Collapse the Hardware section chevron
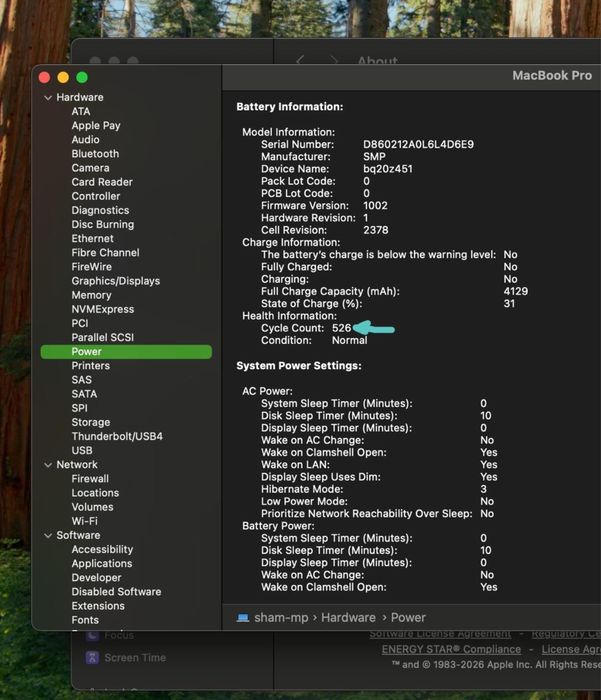This screenshot has height=700, width=601. (x=48, y=97)
